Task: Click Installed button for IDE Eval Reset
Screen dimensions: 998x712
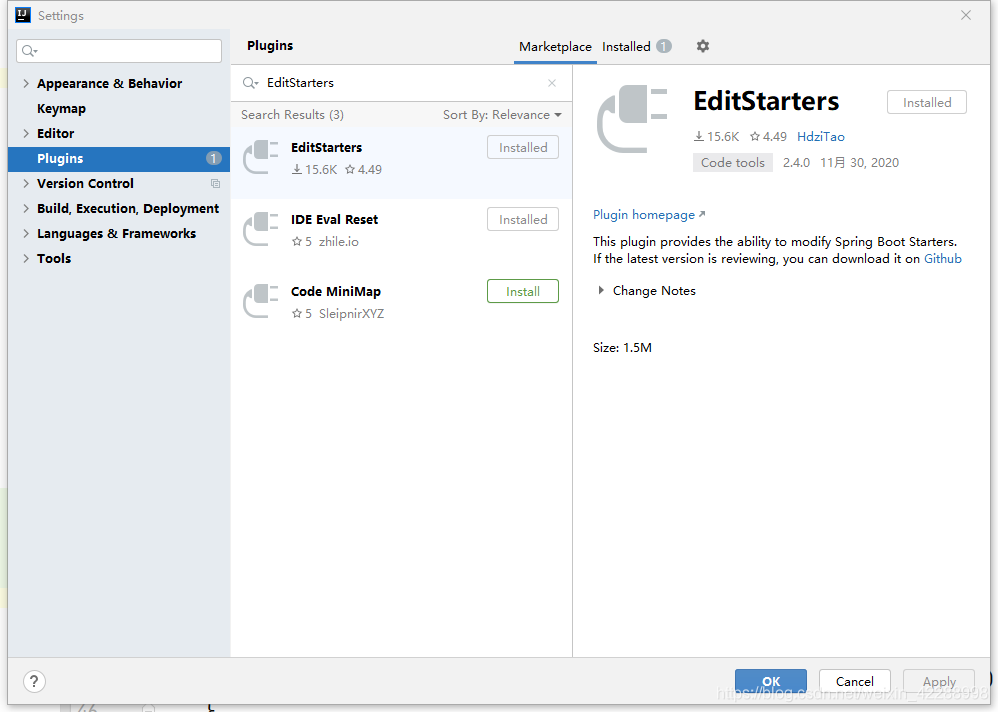Action: [523, 220]
